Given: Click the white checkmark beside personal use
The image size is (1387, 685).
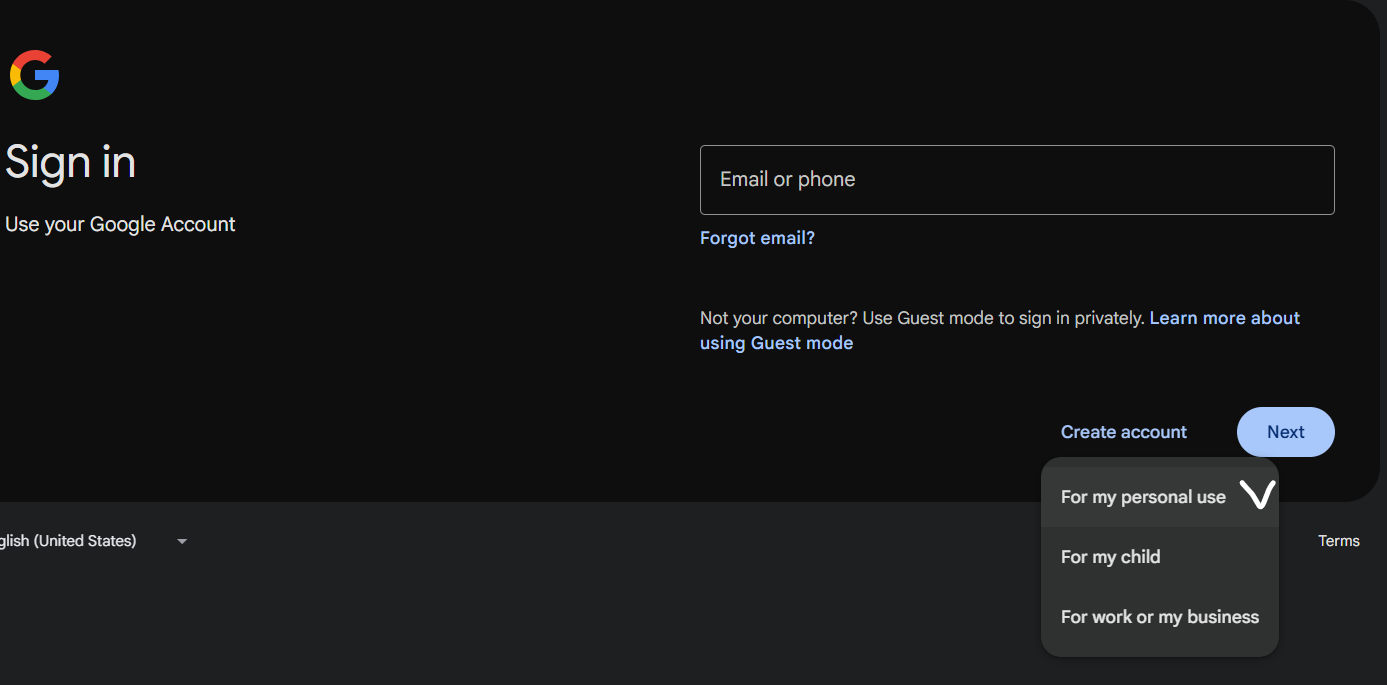Looking at the screenshot, I should tap(1257, 494).
